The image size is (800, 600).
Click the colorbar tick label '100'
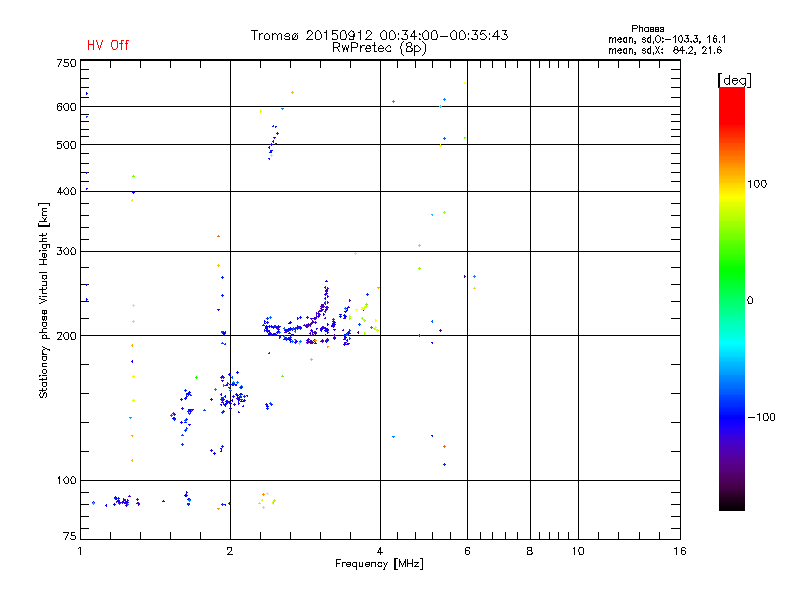pyautogui.click(x=757, y=184)
